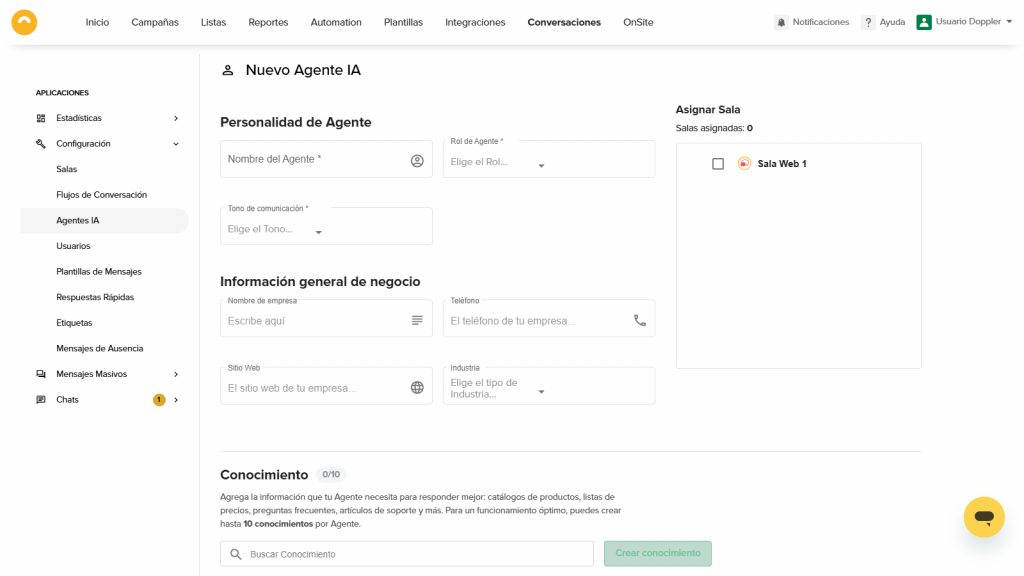
Task: Open the Industria dropdown
Action: pyautogui.click(x=549, y=386)
